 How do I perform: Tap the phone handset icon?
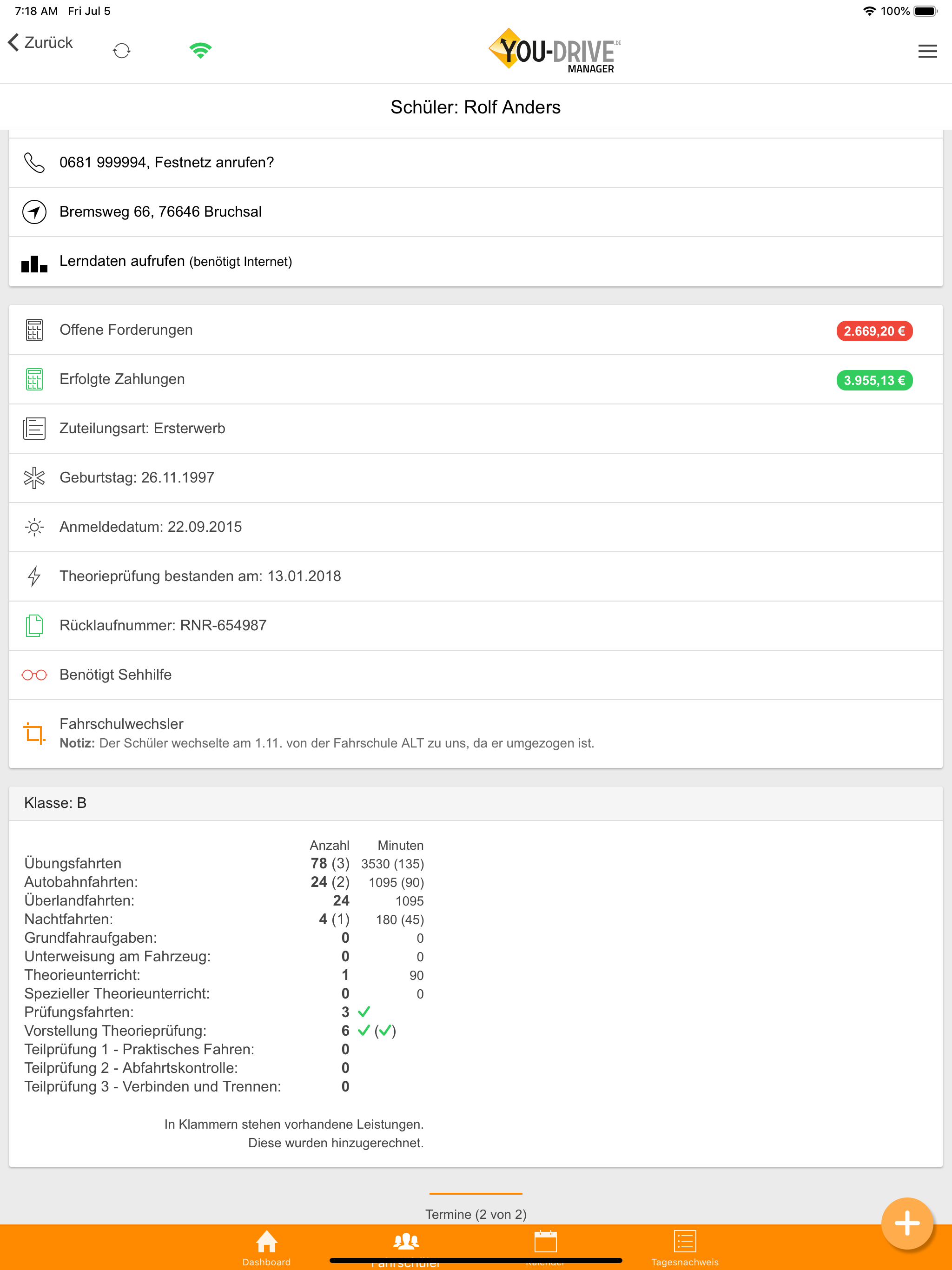[x=34, y=163]
